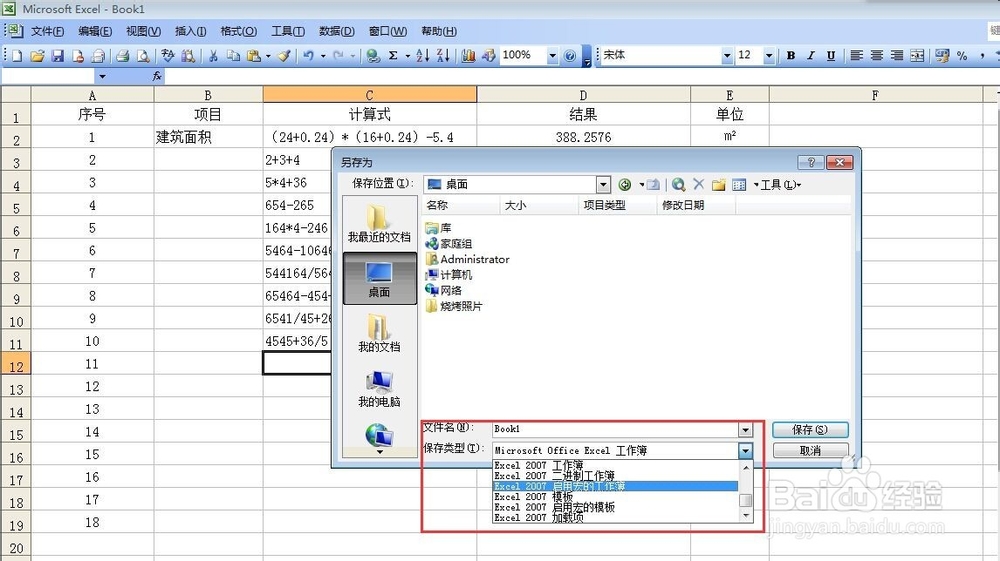Toggle center alignment button
Viewport: 1000px width, 561px height.
877,56
